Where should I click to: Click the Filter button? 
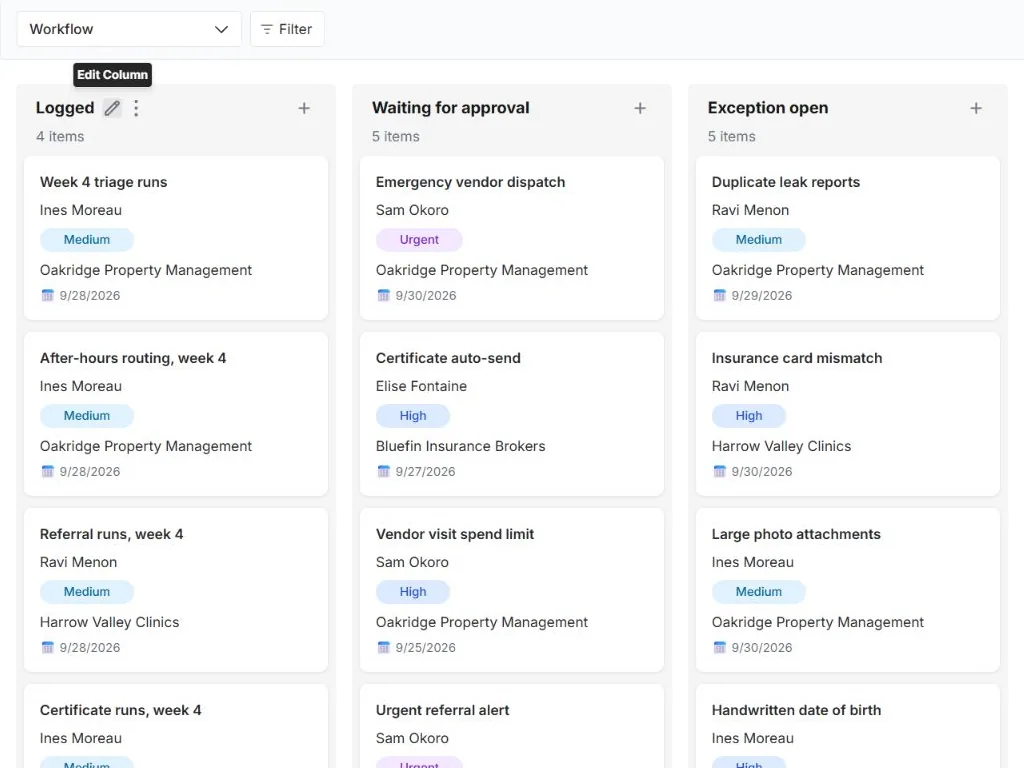[287, 29]
